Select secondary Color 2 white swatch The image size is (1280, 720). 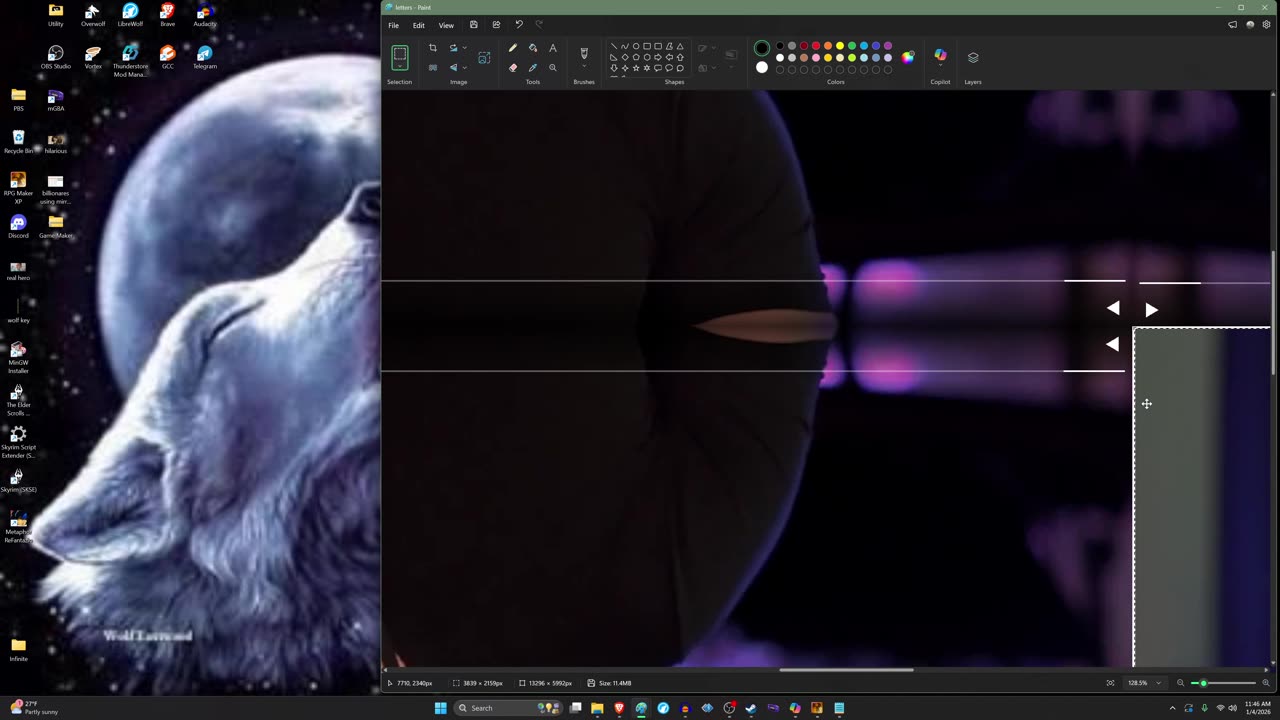[x=762, y=68]
